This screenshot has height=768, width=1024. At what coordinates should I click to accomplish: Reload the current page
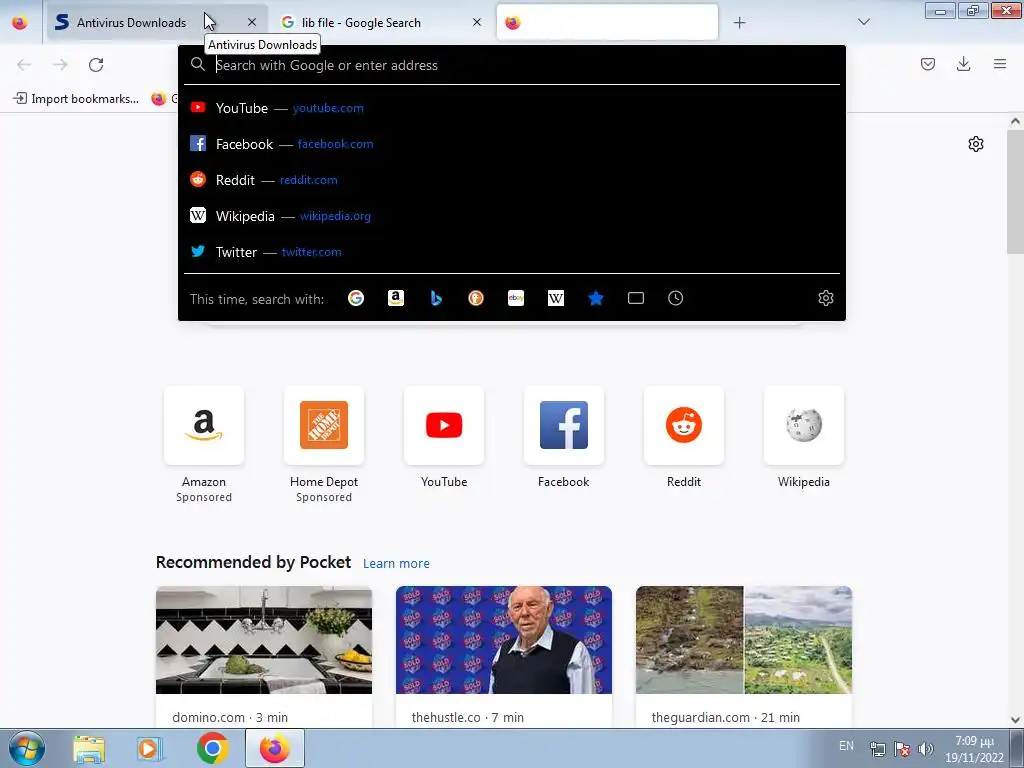tap(96, 65)
